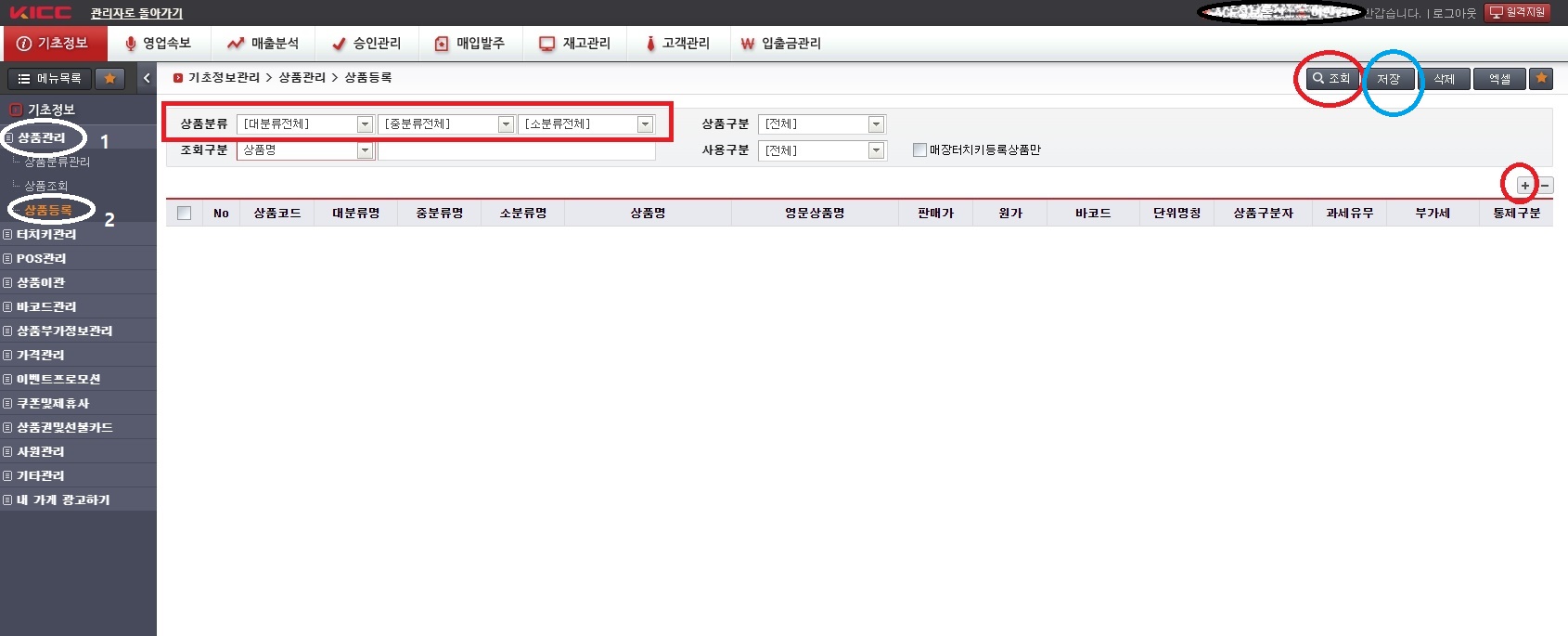Toggle the select-all checkbox in table header
The image size is (1568, 636).
(184, 214)
